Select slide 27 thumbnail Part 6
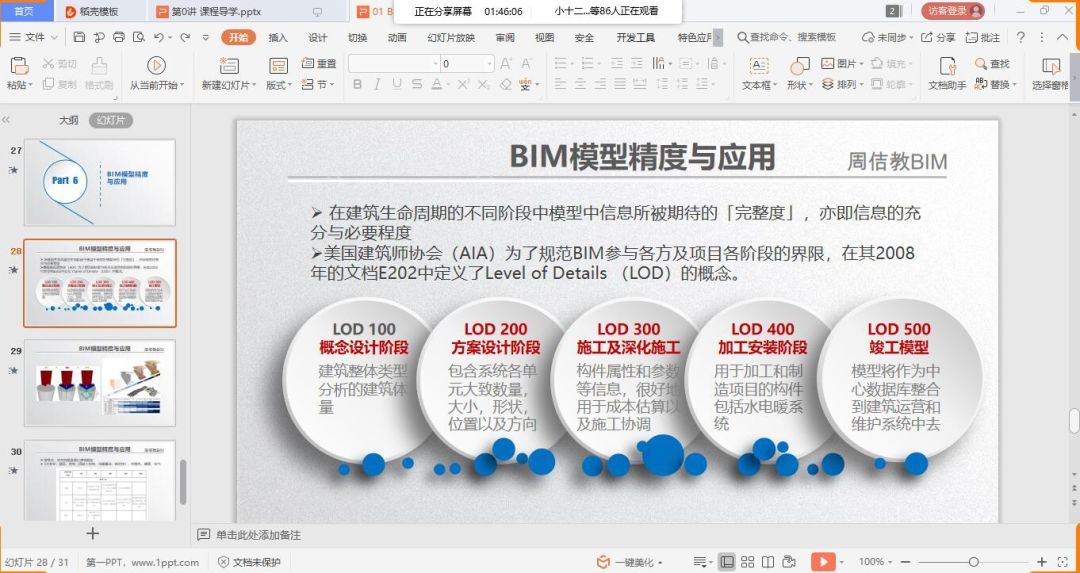The width and height of the screenshot is (1080, 573). tap(100, 183)
